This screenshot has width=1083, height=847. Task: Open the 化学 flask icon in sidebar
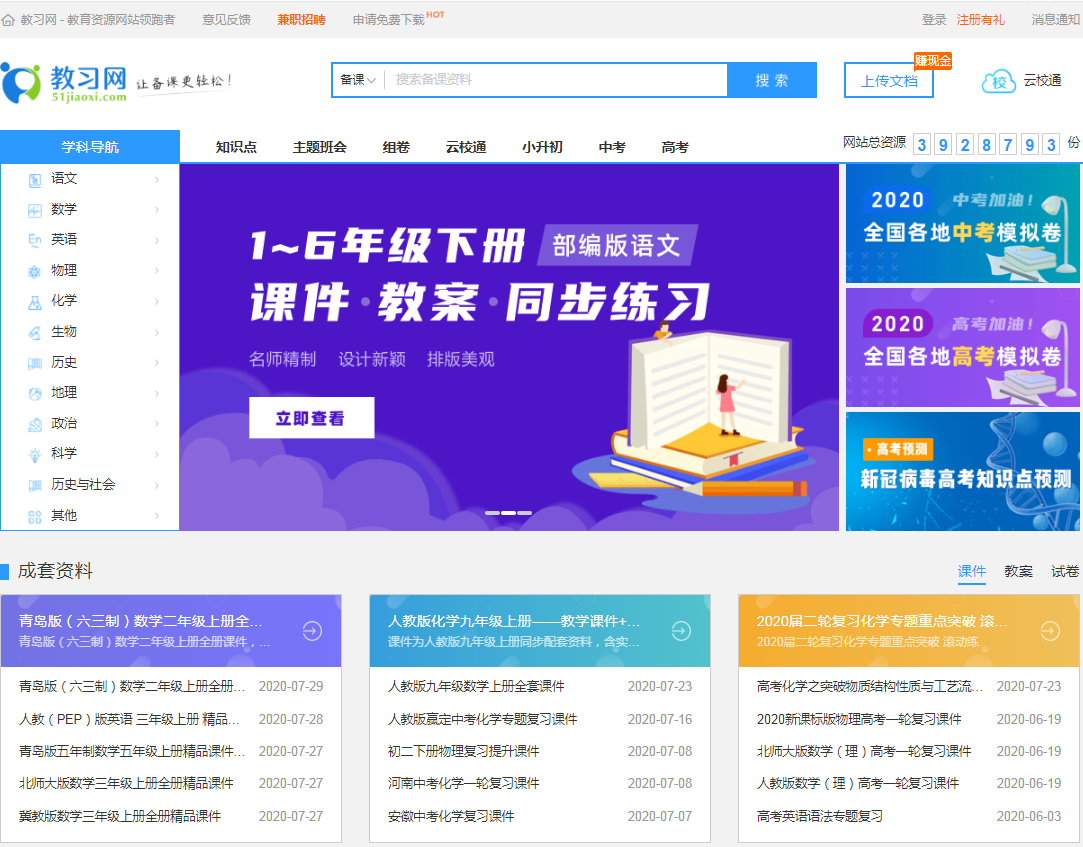35,302
